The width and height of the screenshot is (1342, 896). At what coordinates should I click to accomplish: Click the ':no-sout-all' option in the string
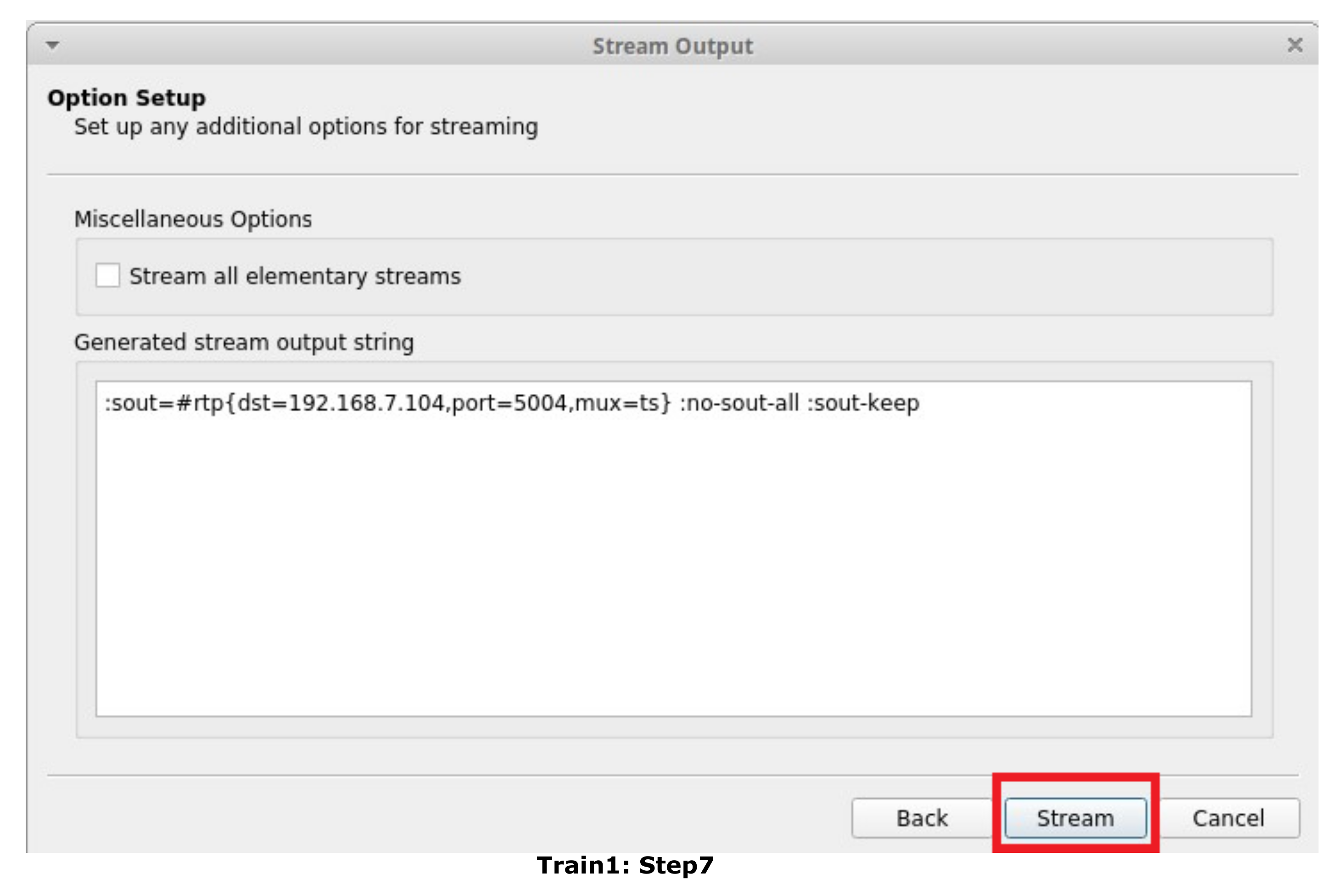pyautogui.click(x=739, y=403)
